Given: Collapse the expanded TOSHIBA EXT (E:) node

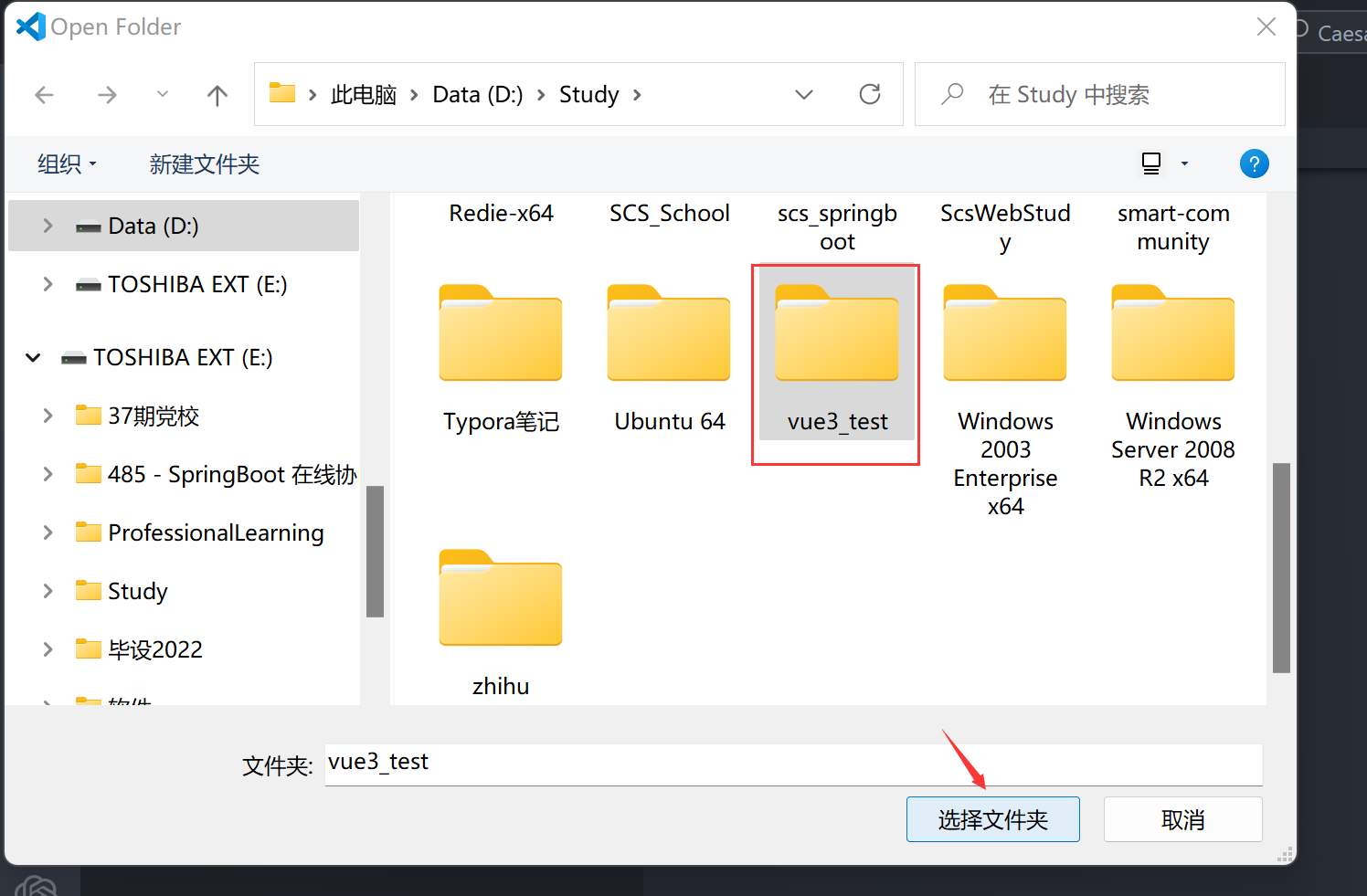Looking at the screenshot, I should pyautogui.click(x=33, y=357).
